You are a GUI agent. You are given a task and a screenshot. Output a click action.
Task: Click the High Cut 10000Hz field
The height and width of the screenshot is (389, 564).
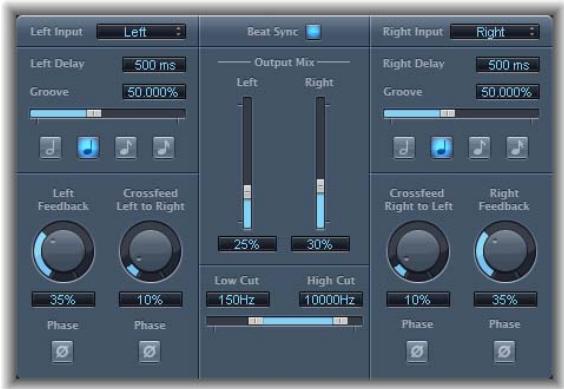[331, 299]
